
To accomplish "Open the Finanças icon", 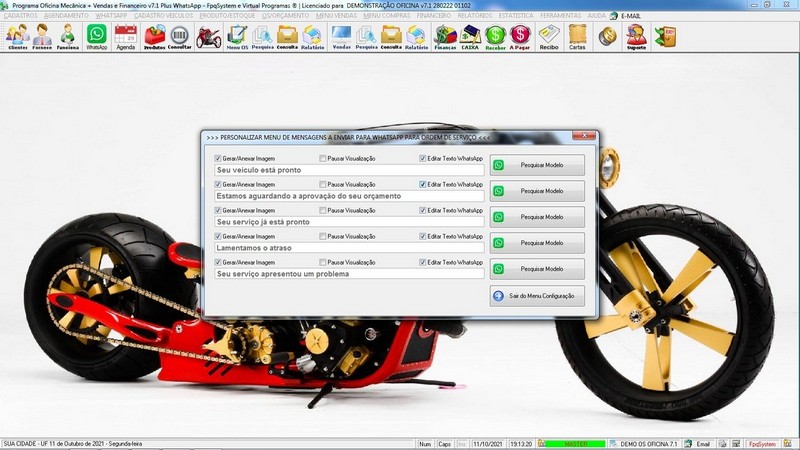I will coord(445,37).
